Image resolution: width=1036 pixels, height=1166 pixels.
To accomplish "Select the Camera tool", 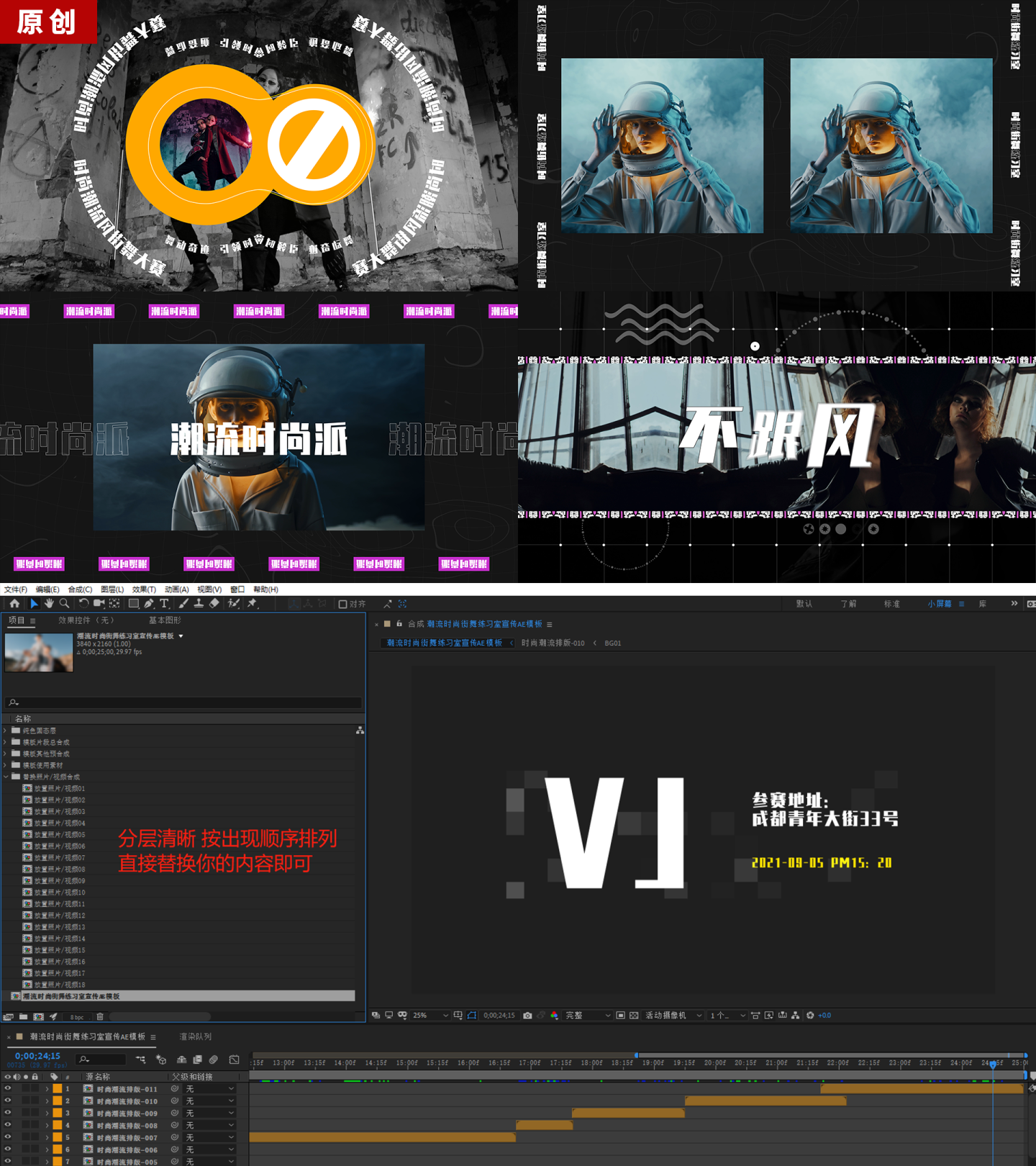I will [x=99, y=604].
